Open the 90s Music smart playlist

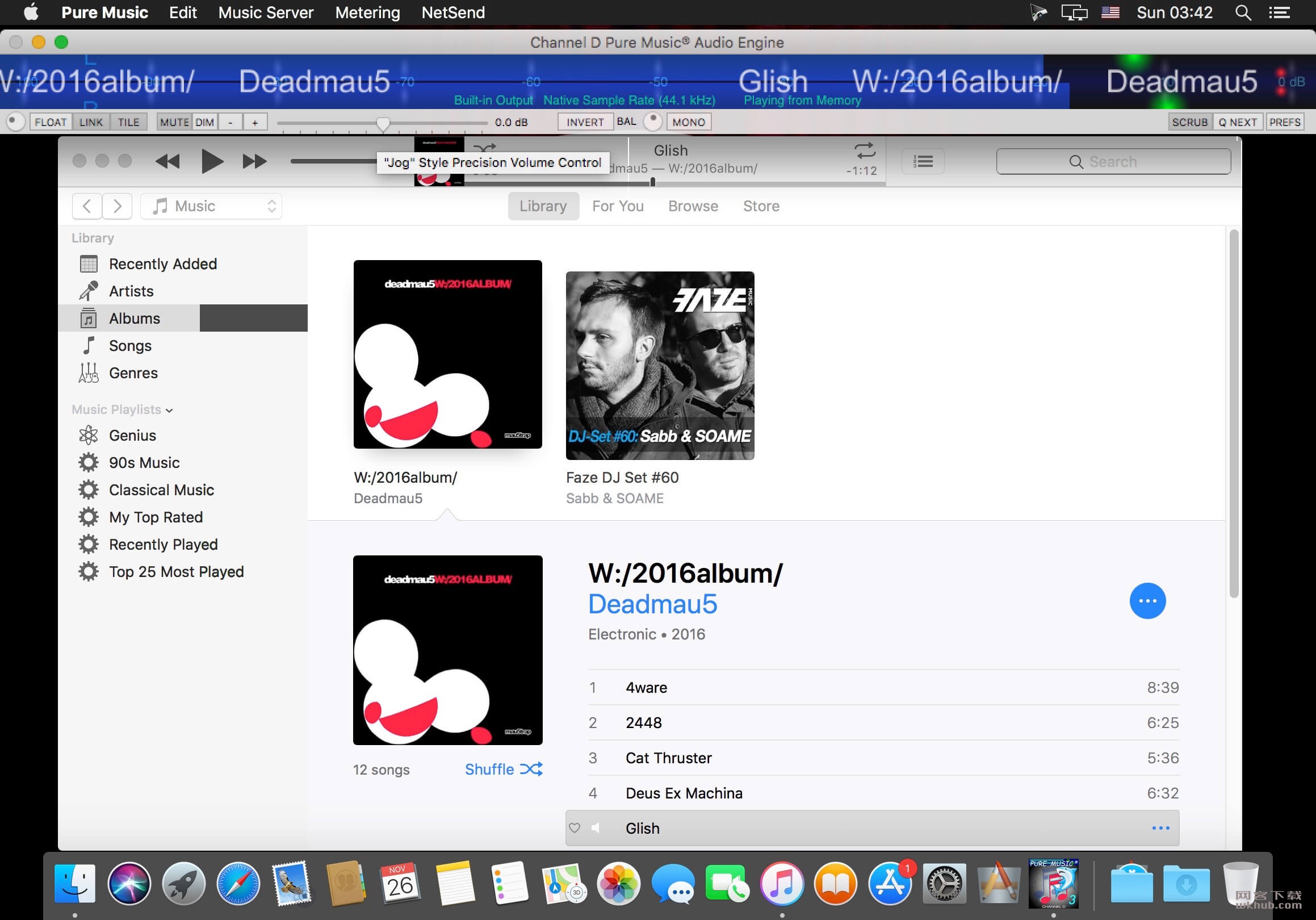tap(183, 463)
